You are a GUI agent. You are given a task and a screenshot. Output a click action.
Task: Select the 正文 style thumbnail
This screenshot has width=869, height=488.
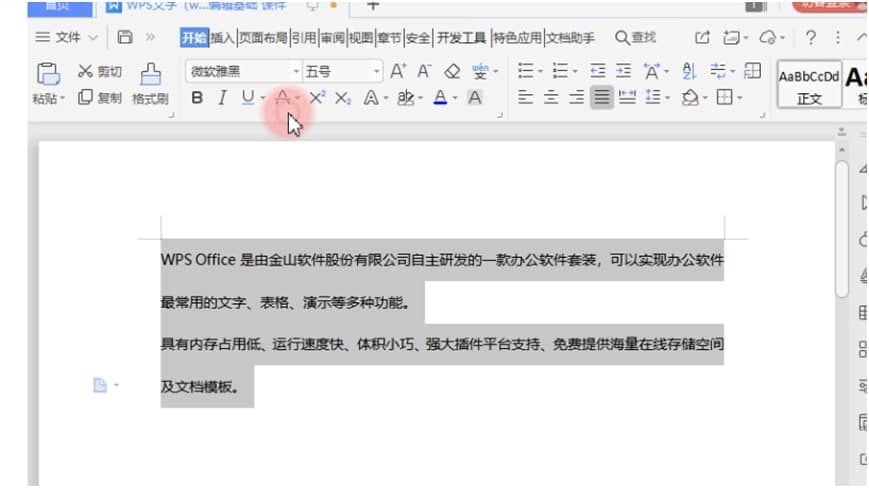tap(809, 84)
